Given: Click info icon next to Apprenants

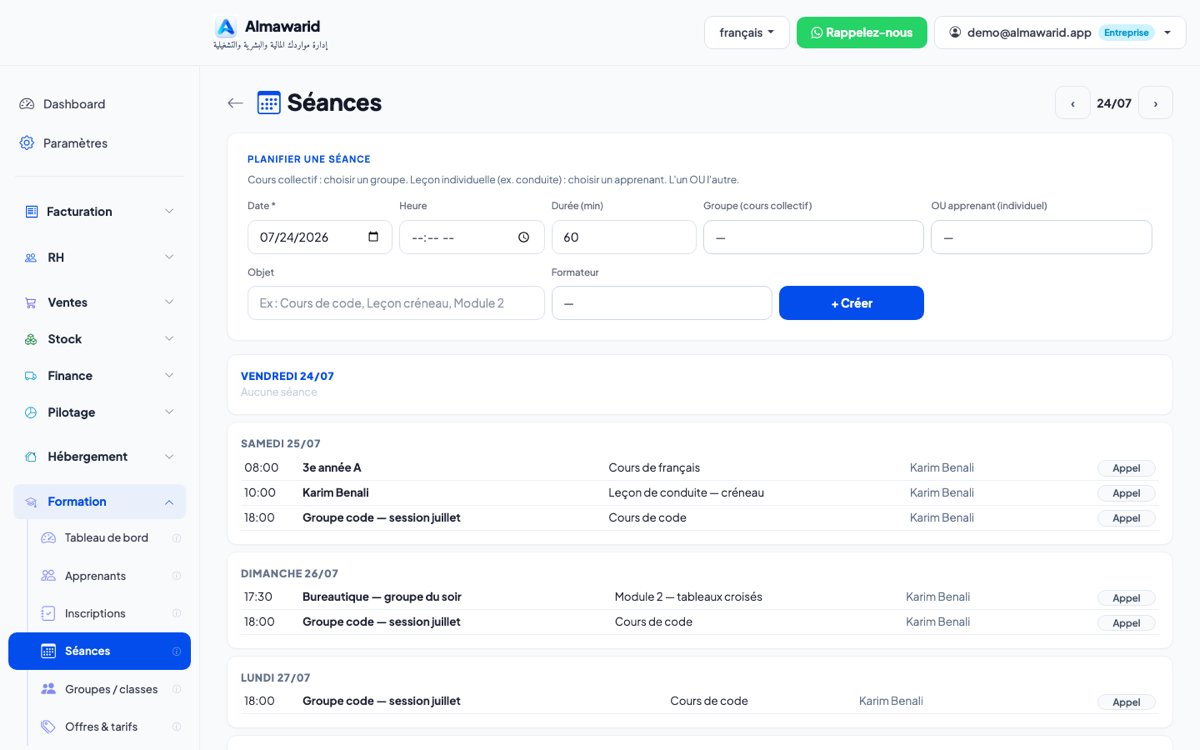Looking at the screenshot, I should click(177, 576).
